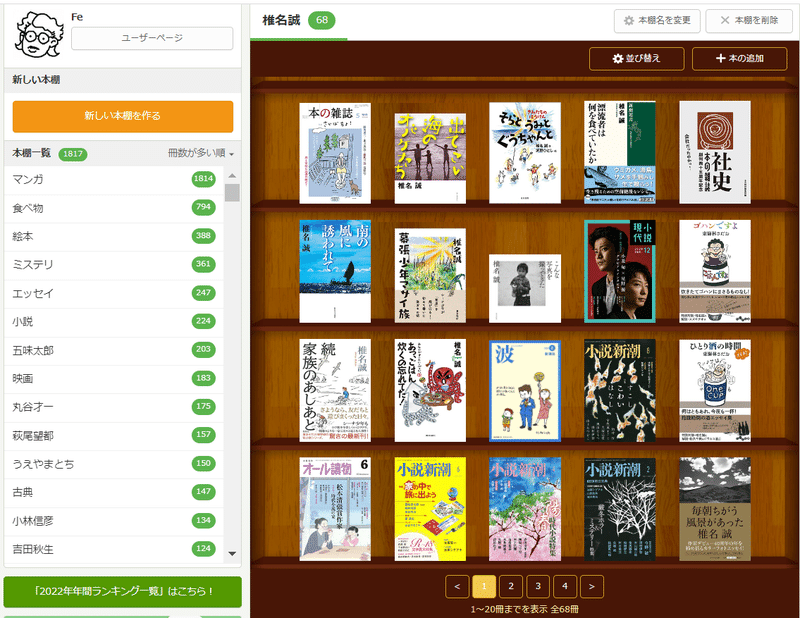Select the 小説 bookshelf row

pyautogui.click(x=114, y=322)
